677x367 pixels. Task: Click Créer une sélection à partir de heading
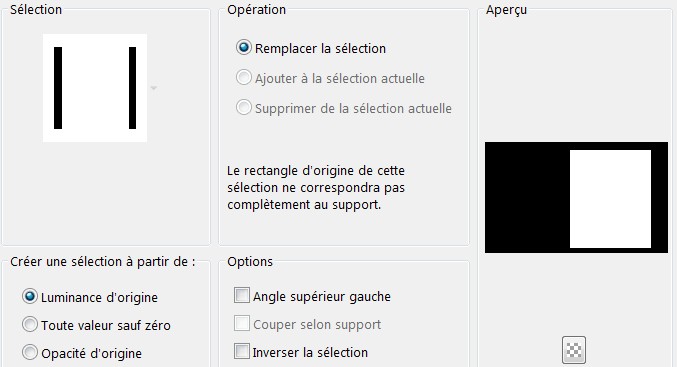103,262
